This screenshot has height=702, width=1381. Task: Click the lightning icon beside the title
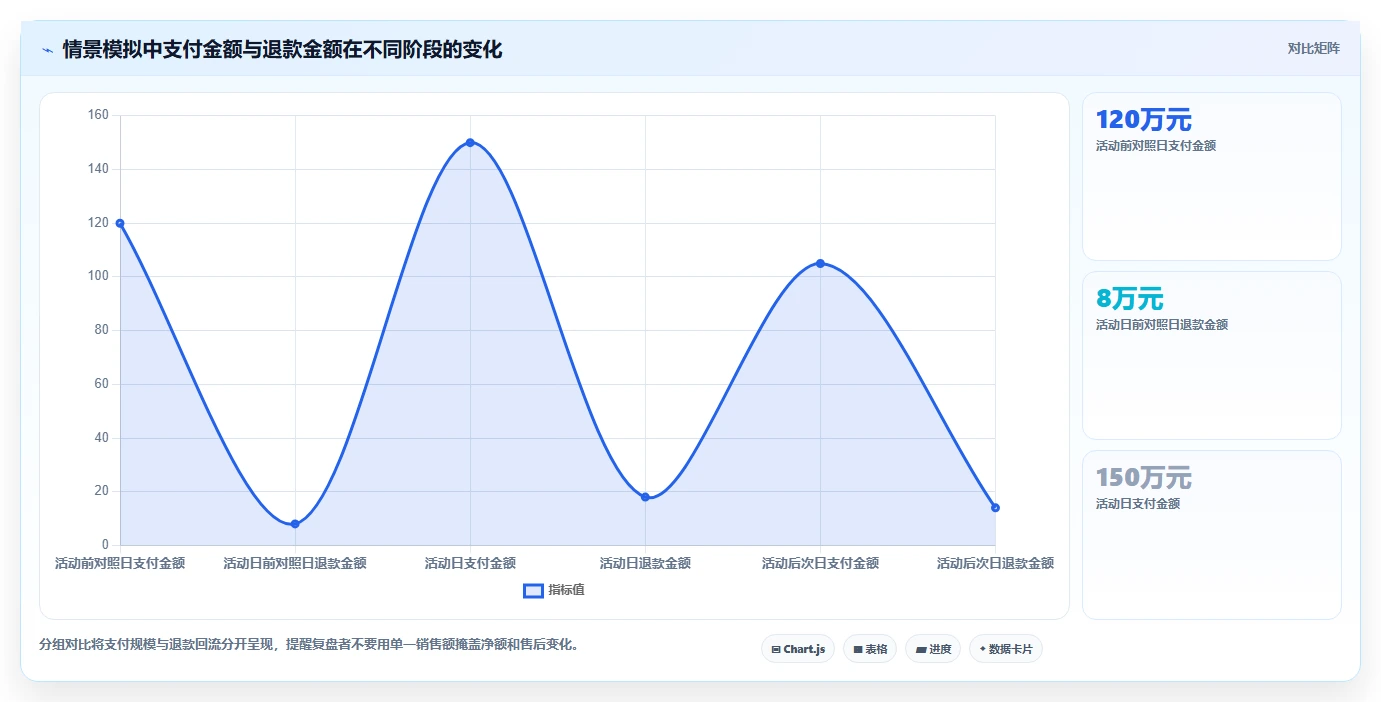[x=48, y=50]
